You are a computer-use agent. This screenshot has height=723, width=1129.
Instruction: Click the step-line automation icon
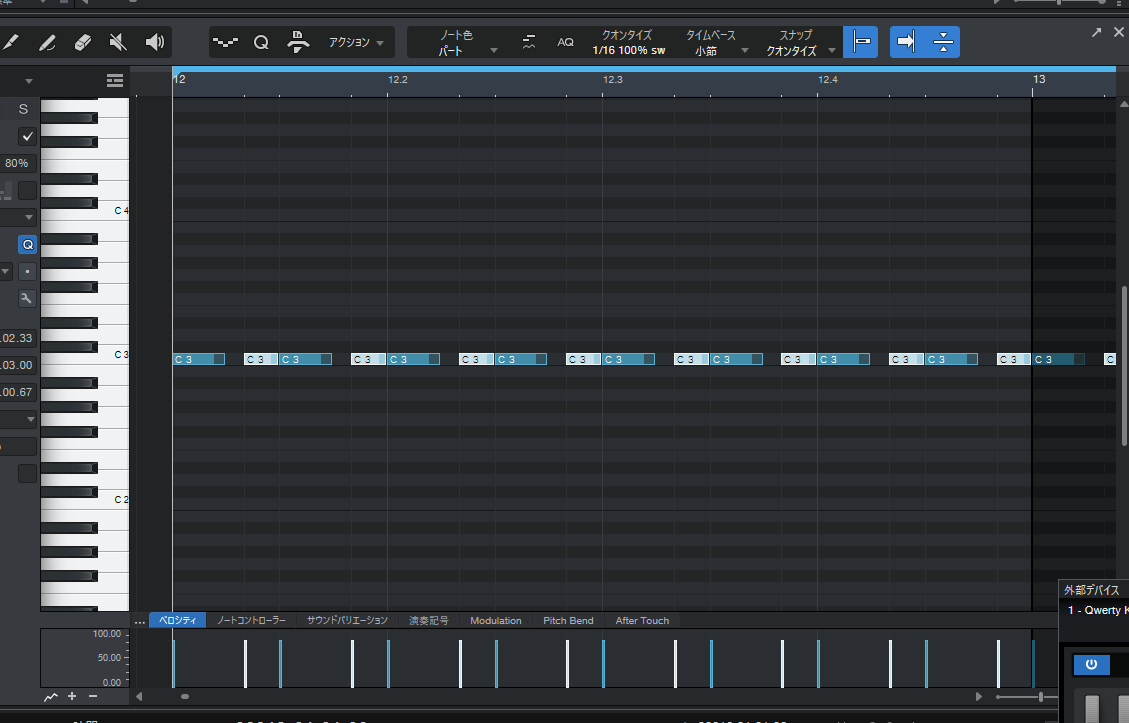click(226, 43)
